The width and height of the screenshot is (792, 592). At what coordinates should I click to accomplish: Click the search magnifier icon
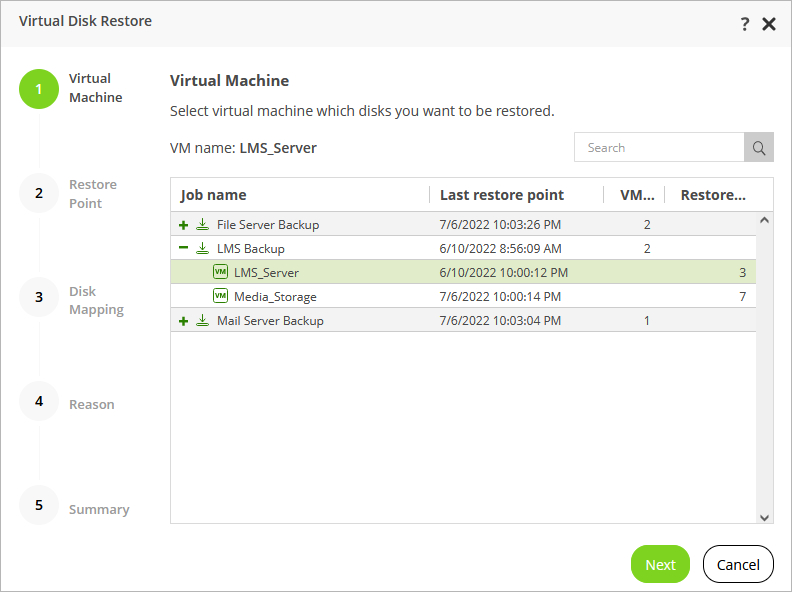pos(759,148)
